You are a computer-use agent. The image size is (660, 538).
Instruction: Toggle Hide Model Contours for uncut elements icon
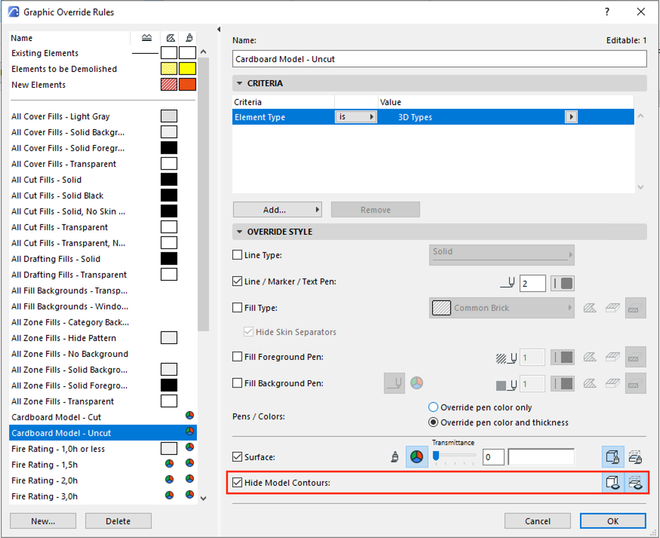coord(613,482)
